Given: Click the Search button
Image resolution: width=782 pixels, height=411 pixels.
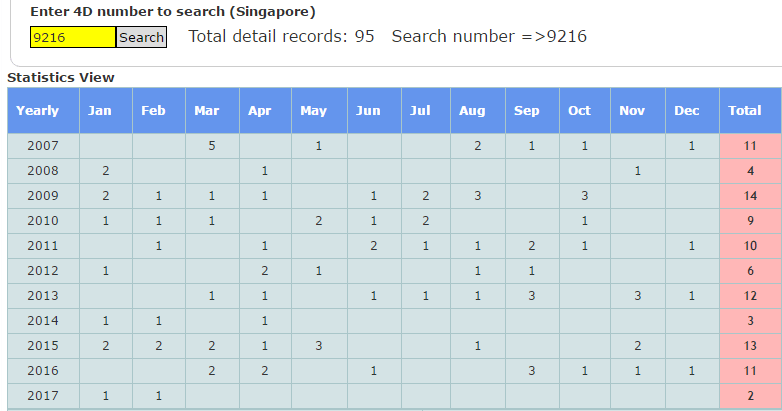Looking at the screenshot, I should click(x=141, y=37).
